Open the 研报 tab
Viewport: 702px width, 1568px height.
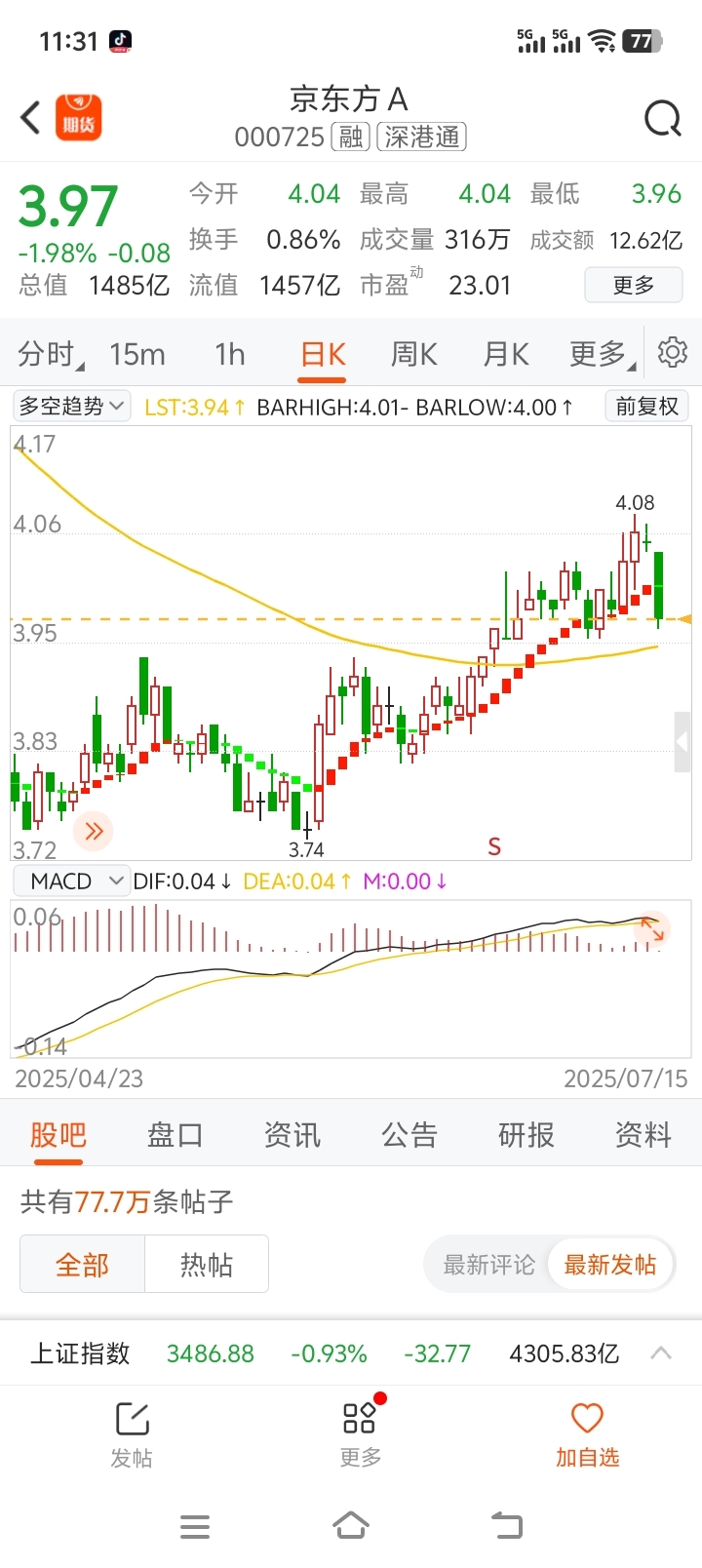click(526, 1135)
